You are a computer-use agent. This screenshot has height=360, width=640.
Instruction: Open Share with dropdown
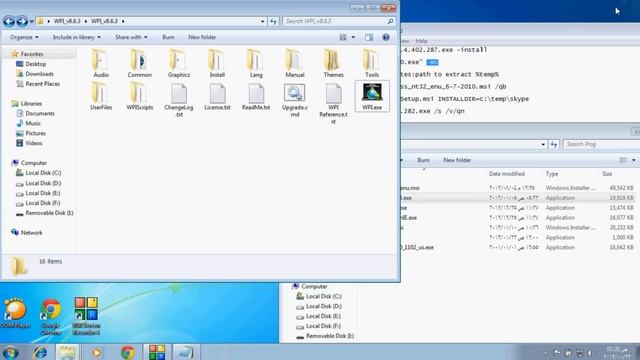coord(131,37)
